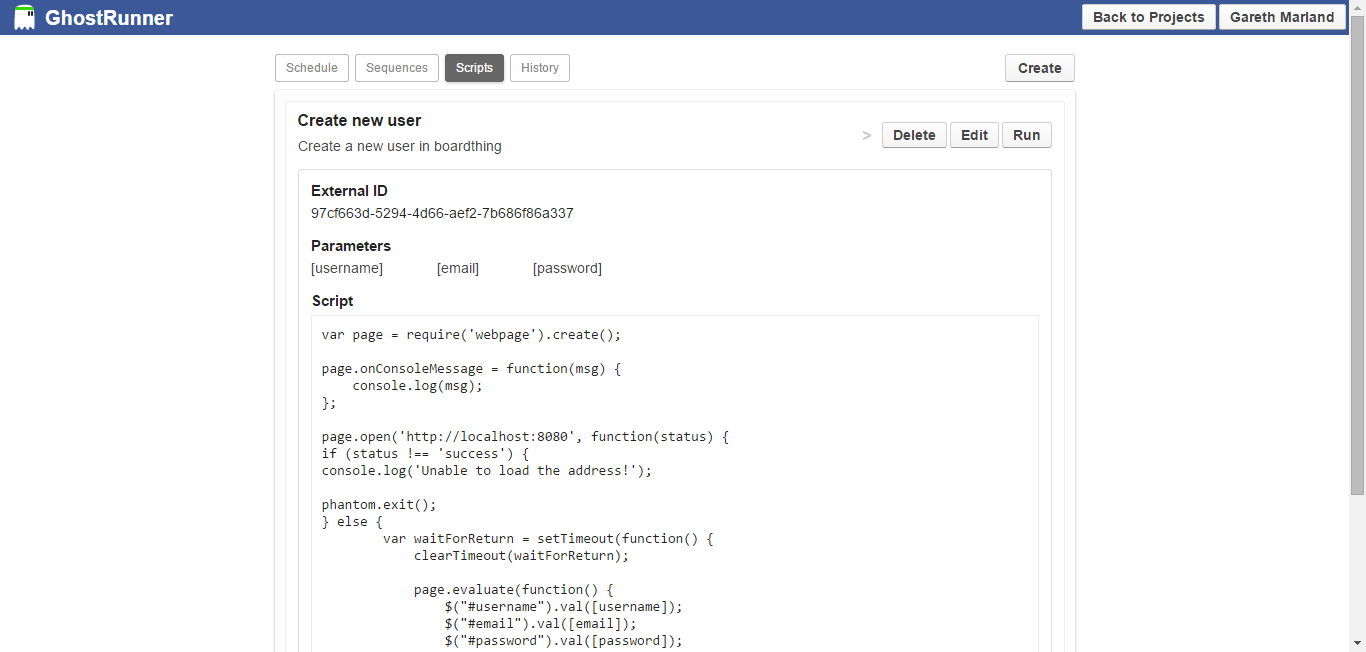
Task: Click the [password] parameter
Action: 567,268
